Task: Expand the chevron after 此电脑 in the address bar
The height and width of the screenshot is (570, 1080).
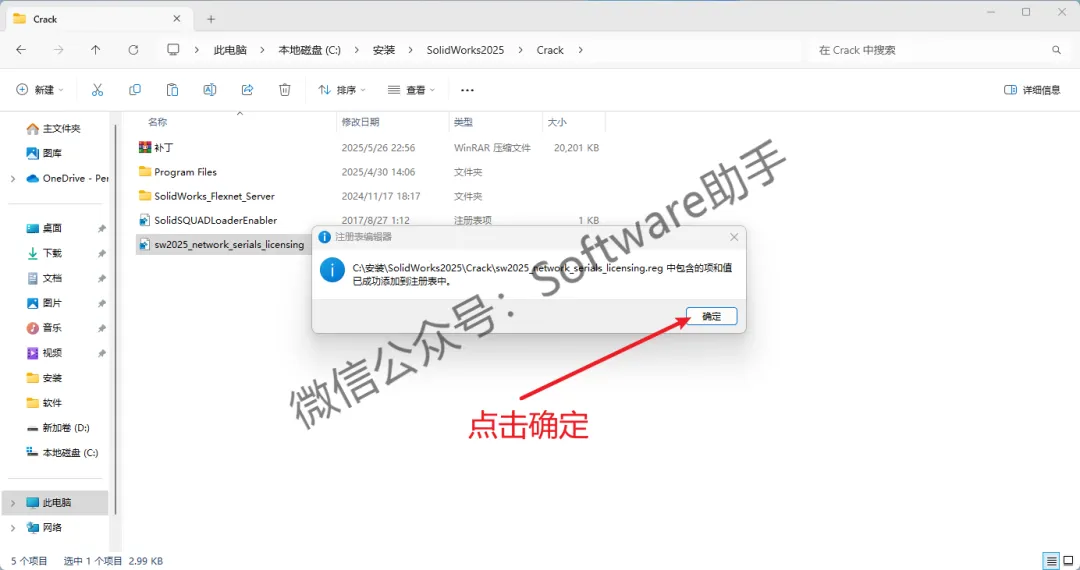Action: (262, 50)
